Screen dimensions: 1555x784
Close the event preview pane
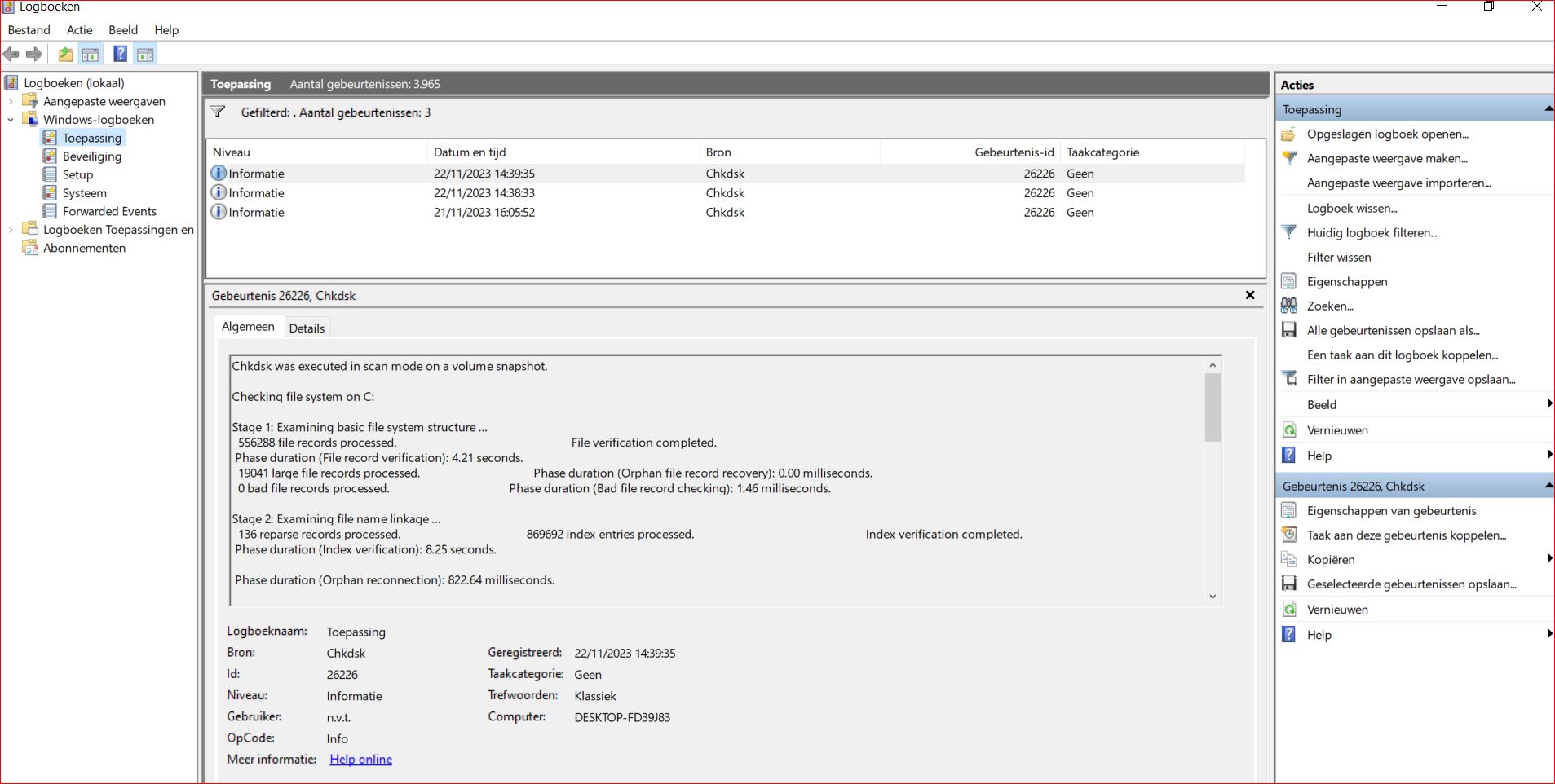click(1249, 295)
